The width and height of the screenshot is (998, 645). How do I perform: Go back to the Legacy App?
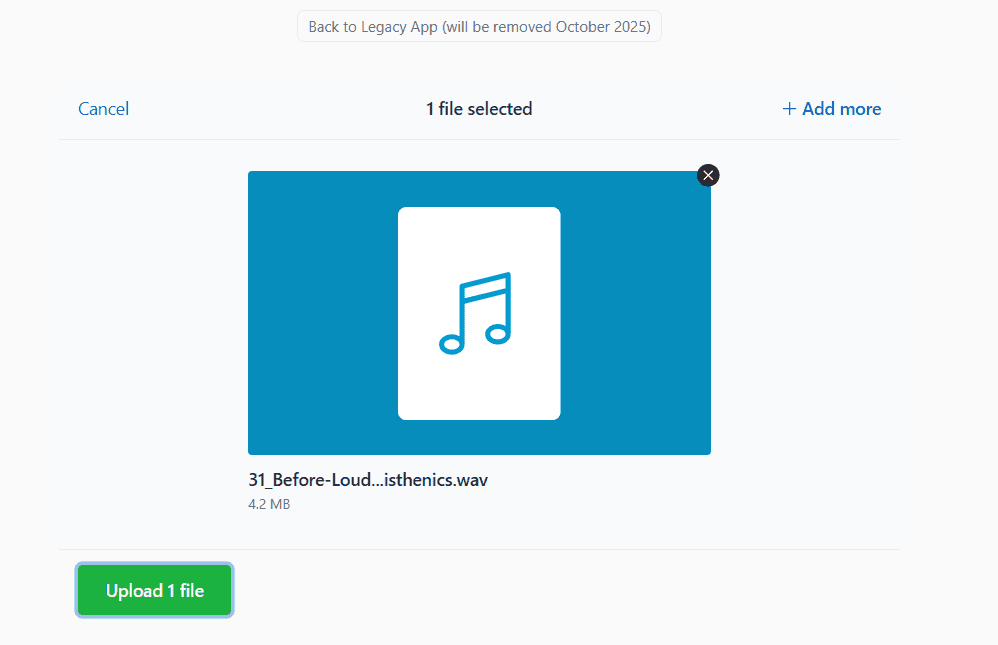479,27
